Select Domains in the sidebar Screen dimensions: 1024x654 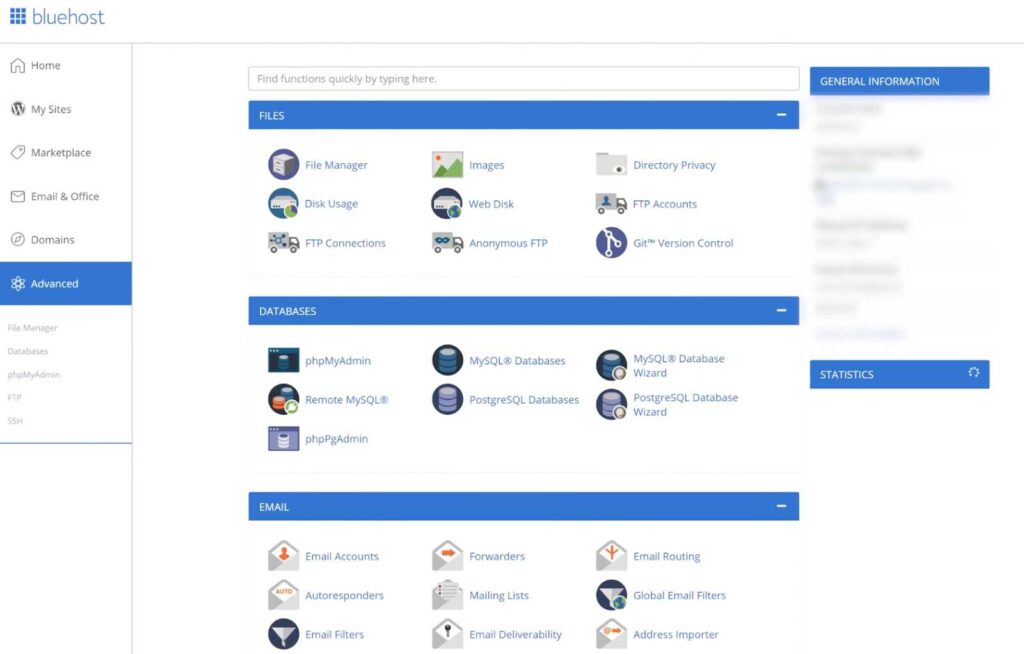65,240
